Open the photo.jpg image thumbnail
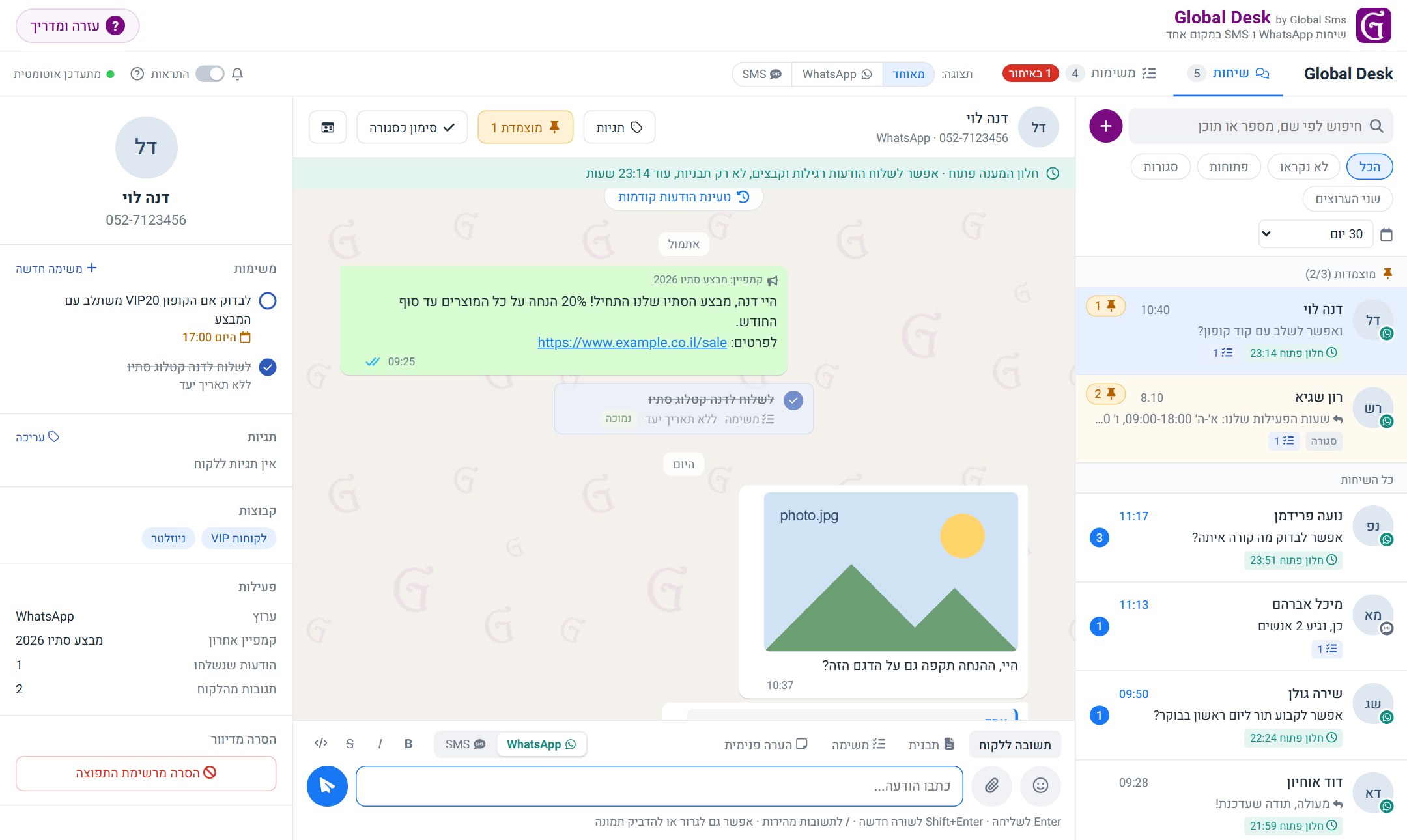 [x=890, y=572]
